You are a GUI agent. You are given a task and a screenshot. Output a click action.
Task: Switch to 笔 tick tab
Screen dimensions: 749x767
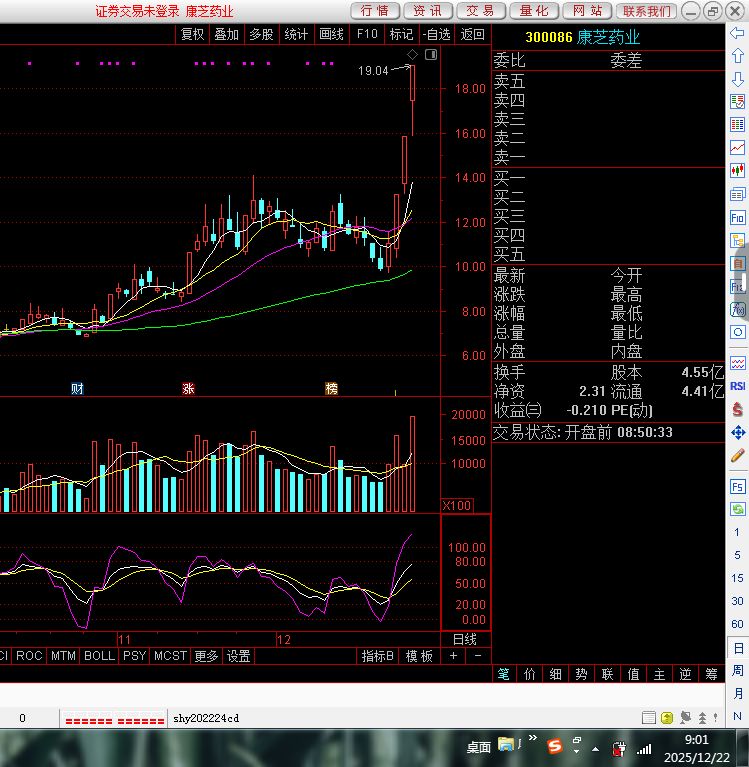(x=503, y=674)
